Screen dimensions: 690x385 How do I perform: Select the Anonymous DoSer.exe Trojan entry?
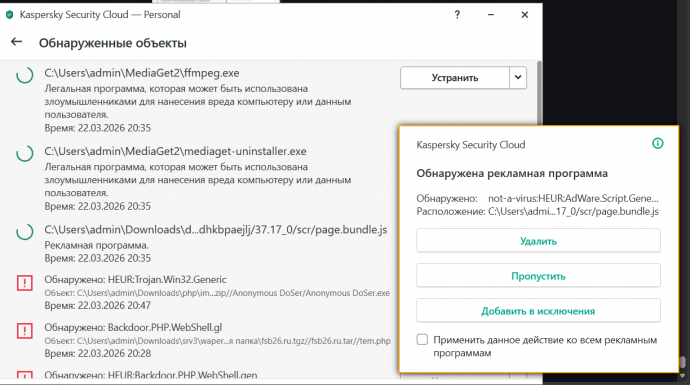coord(202,292)
